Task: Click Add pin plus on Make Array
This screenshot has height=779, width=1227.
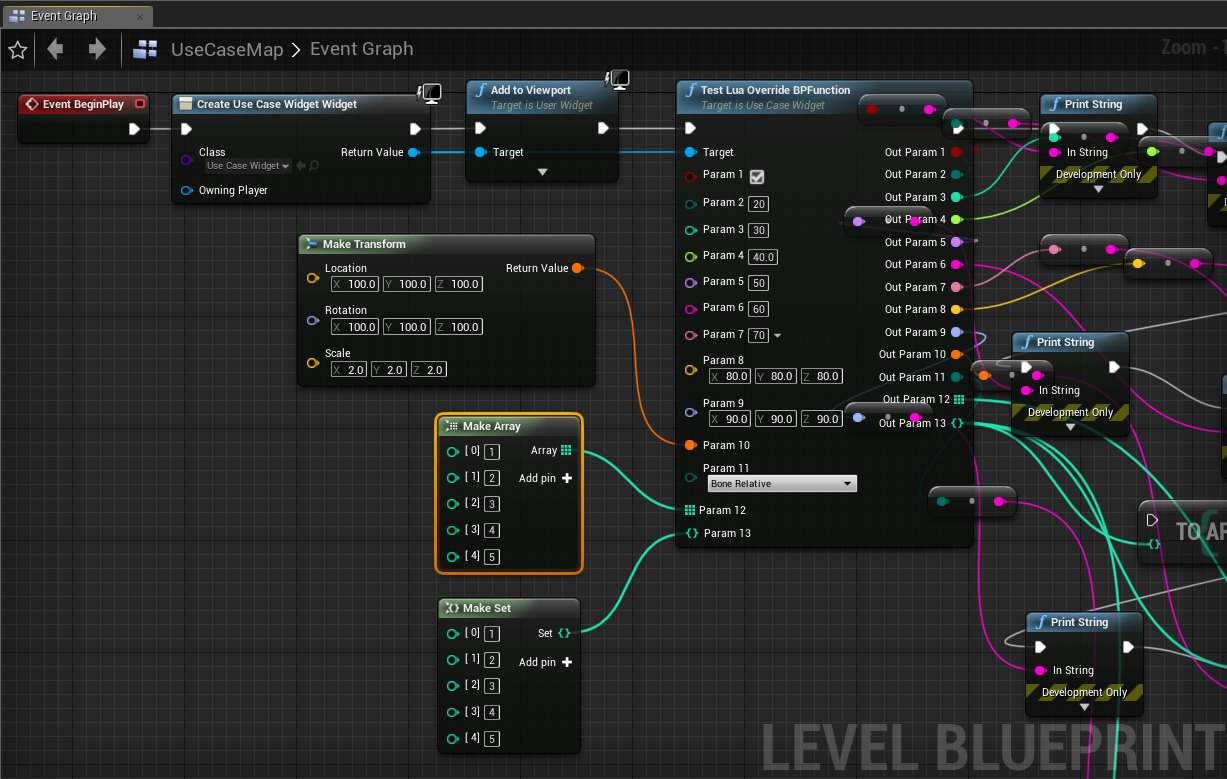Action: (x=567, y=478)
